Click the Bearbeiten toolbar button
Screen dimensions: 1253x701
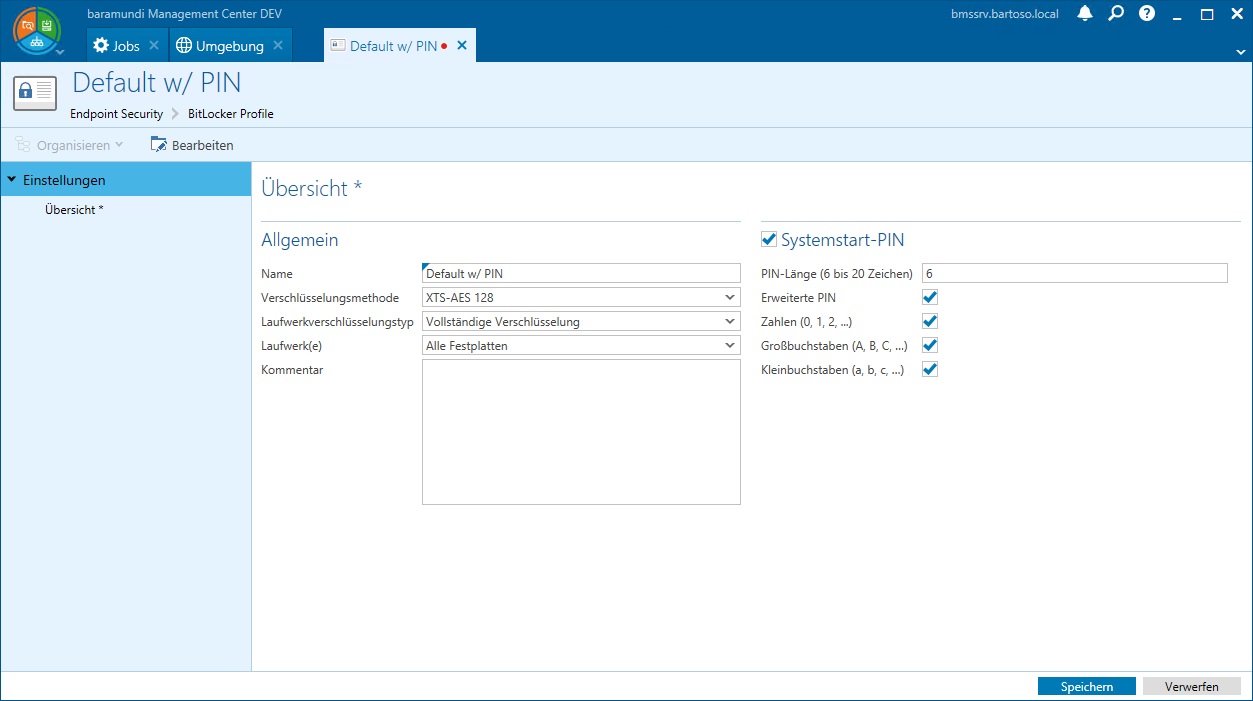[x=192, y=145]
